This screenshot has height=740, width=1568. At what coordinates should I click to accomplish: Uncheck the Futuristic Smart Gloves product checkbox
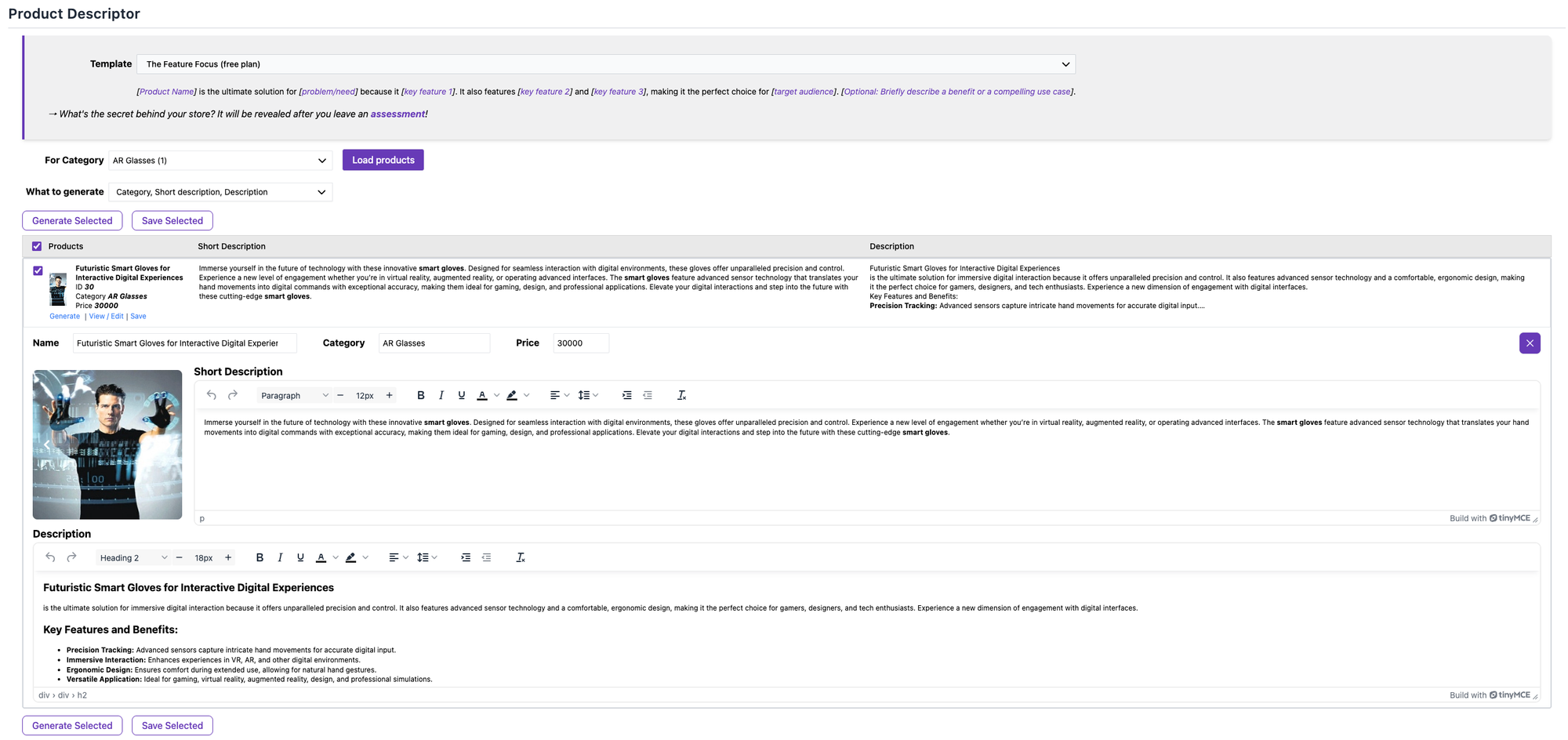(x=38, y=271)
